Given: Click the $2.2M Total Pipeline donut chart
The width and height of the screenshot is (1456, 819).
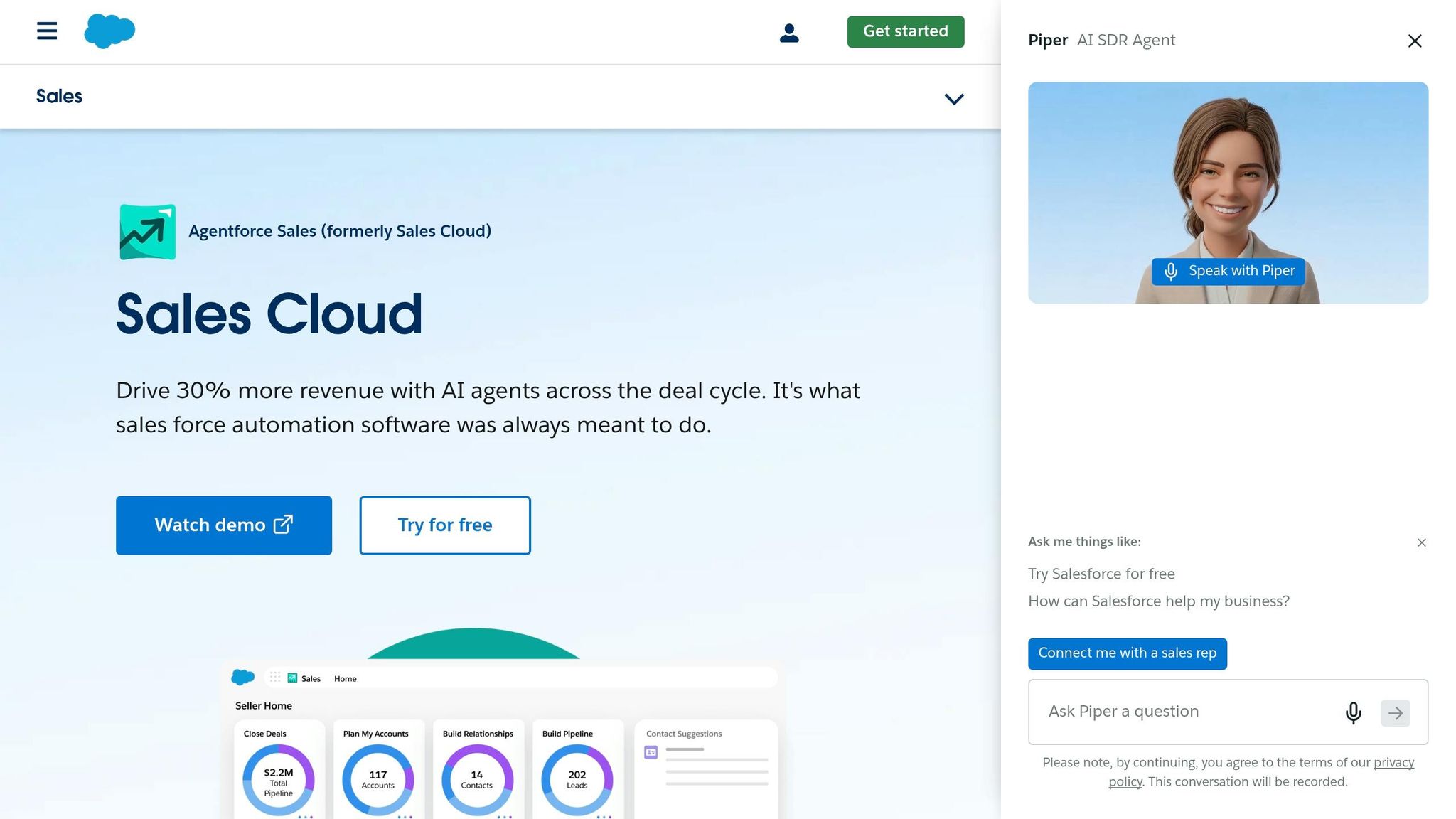Looking at the screenshot, I should (279, 781).
